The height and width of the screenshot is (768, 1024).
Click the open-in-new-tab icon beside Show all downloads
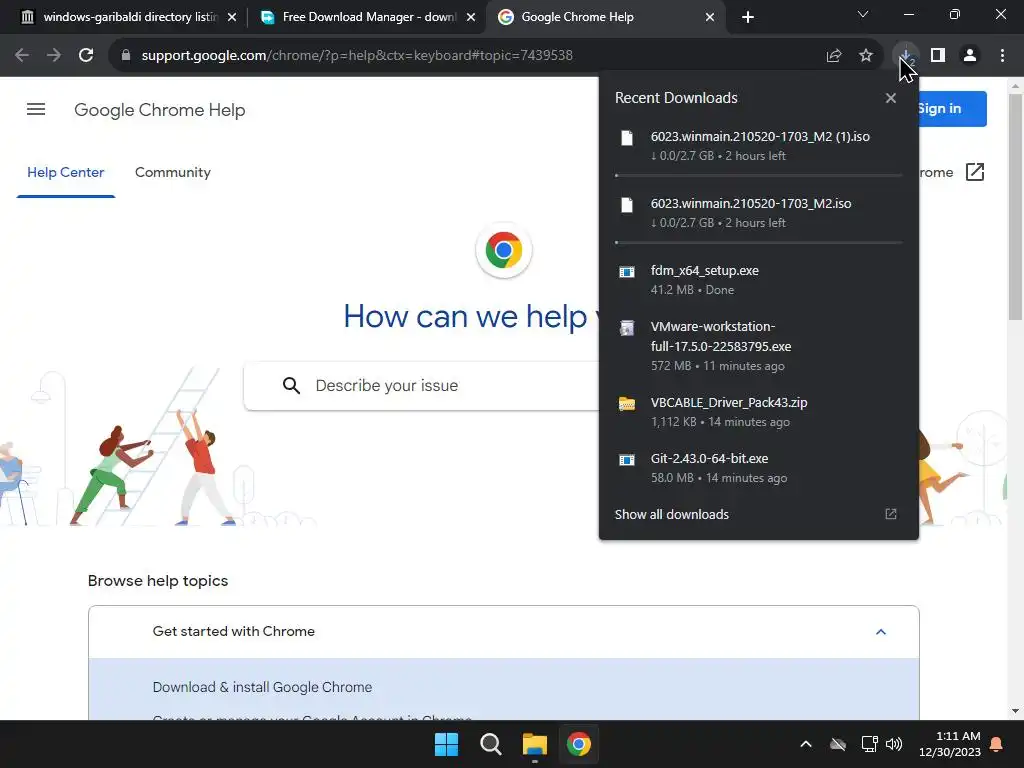coord(891,515)
